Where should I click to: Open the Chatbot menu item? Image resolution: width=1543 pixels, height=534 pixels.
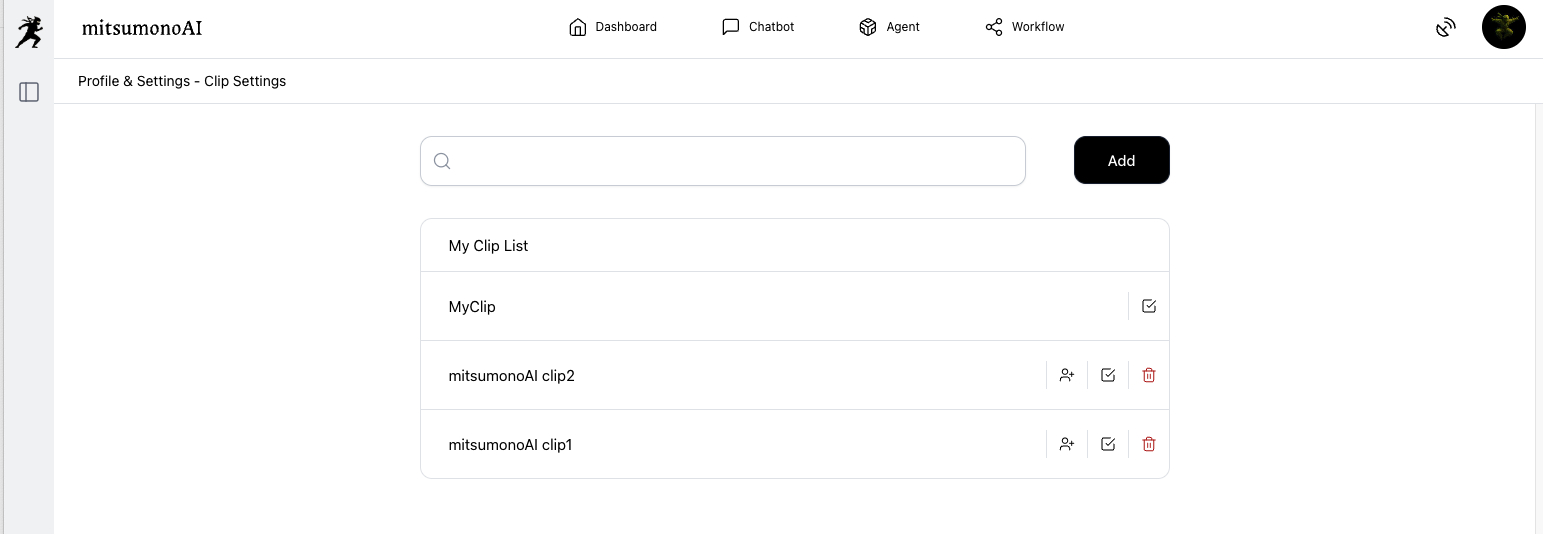click(x=757, y=27)
